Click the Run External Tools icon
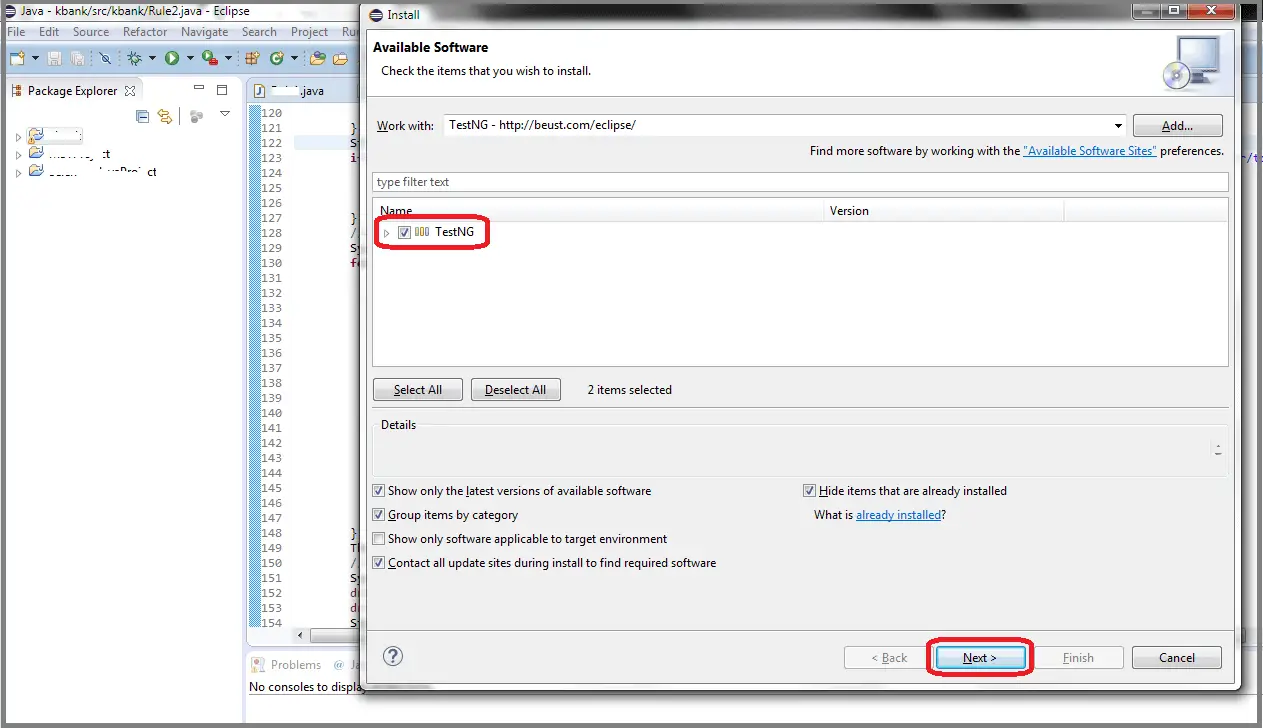This screenshot has height=728, width=1263. coord(209,59)
